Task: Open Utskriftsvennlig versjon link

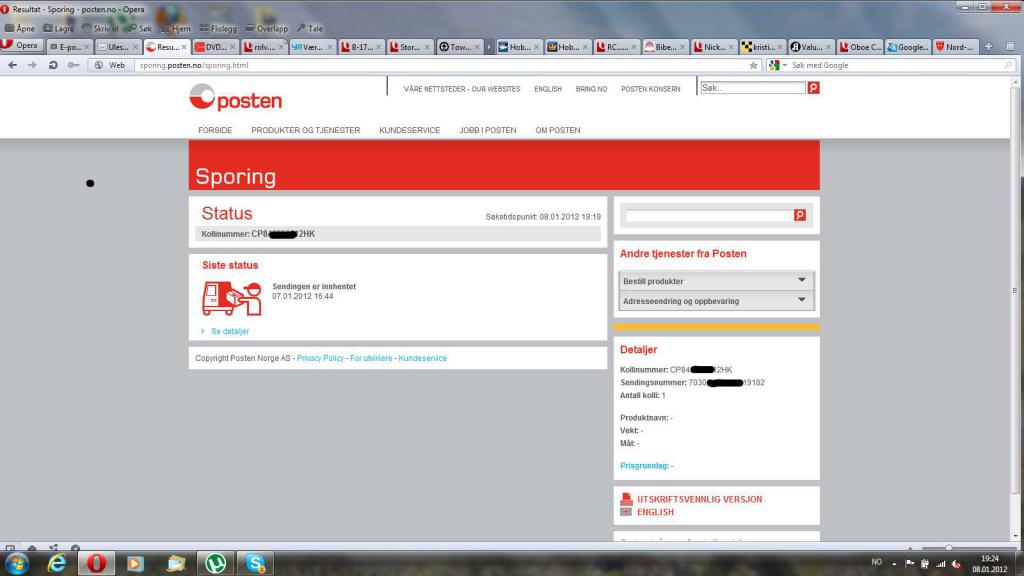Action: pos(699,499)
